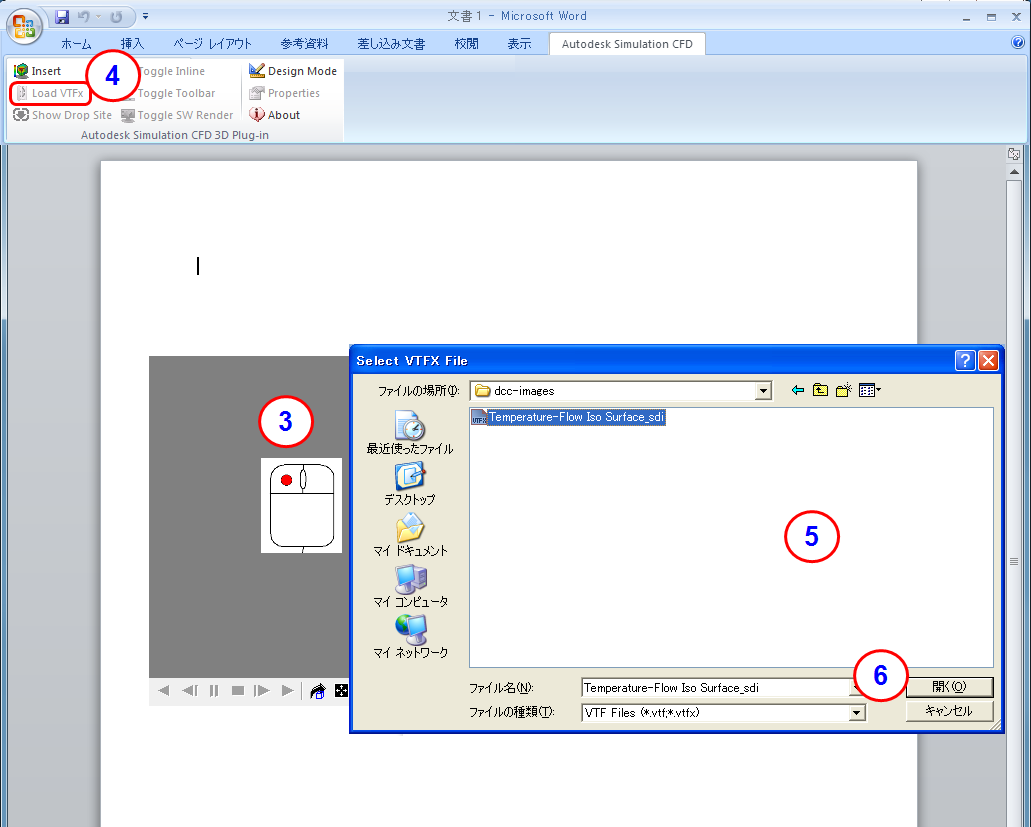Expand ファイルの種類 dropdown

(856, 713)
